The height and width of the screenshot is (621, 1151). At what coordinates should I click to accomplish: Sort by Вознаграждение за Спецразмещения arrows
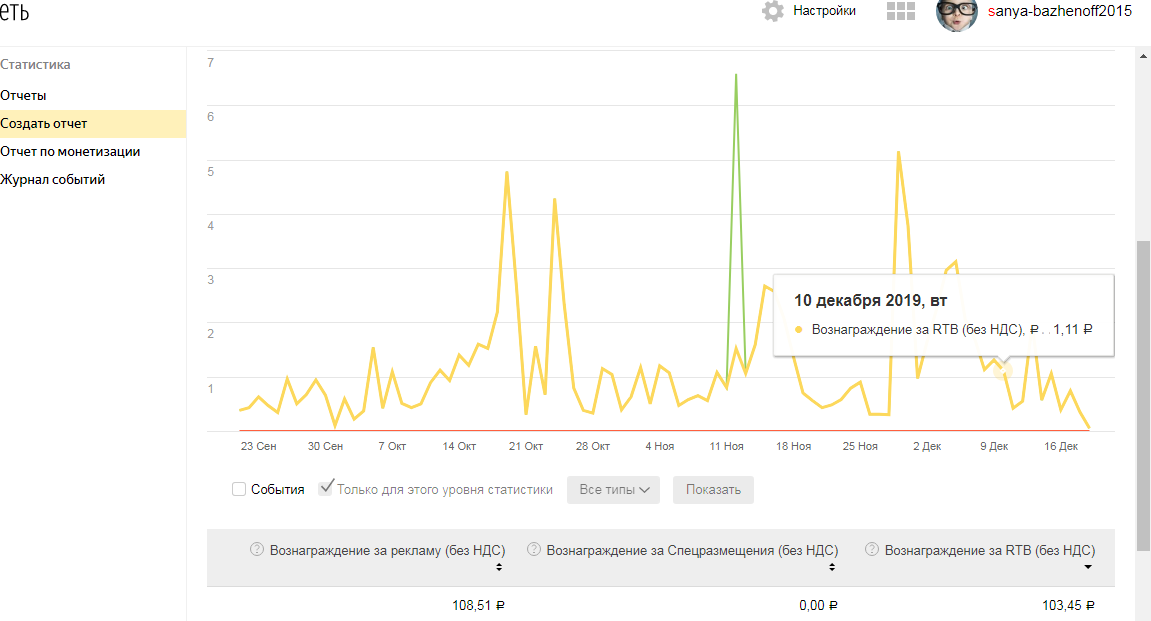coord(832,568)
